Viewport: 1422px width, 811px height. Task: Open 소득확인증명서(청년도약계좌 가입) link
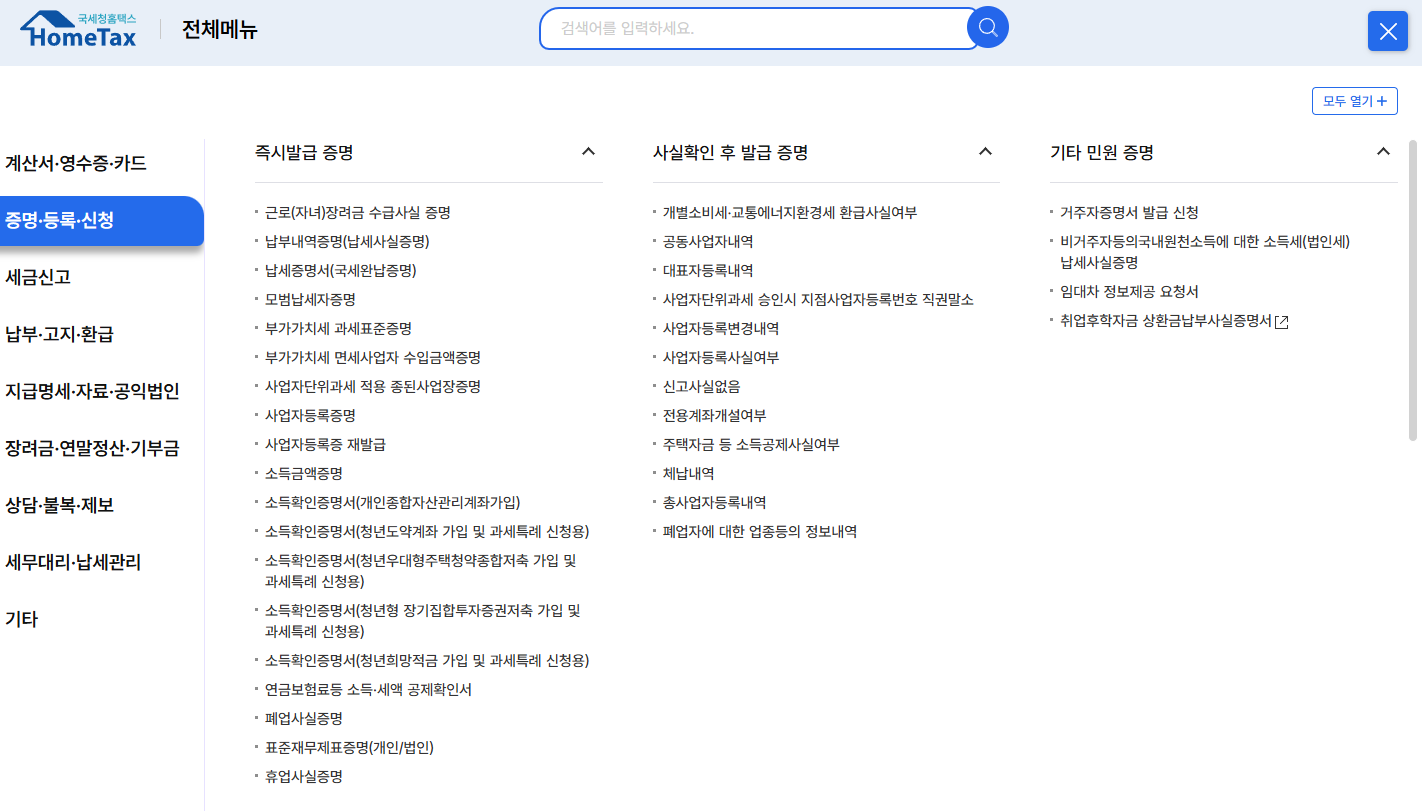[427, 532]
